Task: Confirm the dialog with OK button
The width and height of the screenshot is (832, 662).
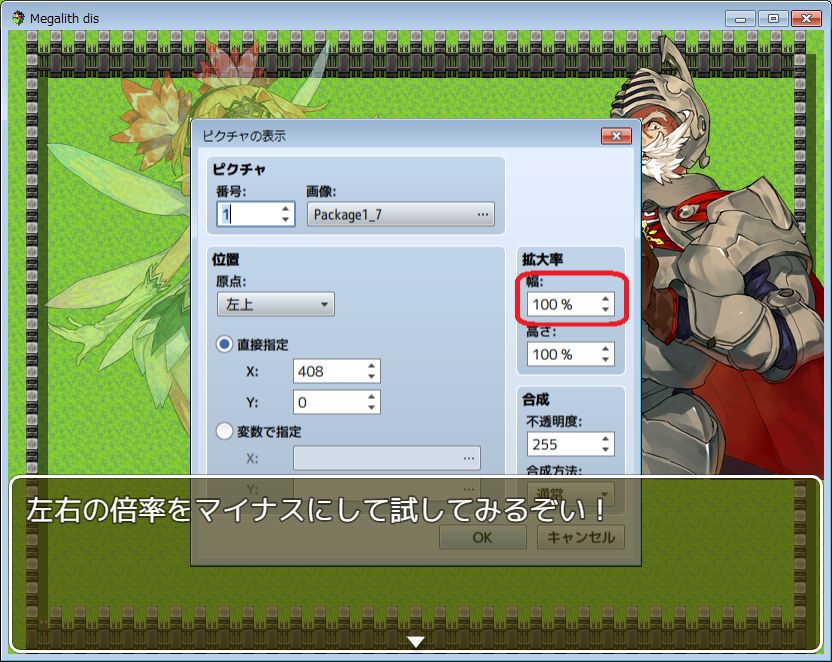Action: pyautogui.click(x=483, y=537)
